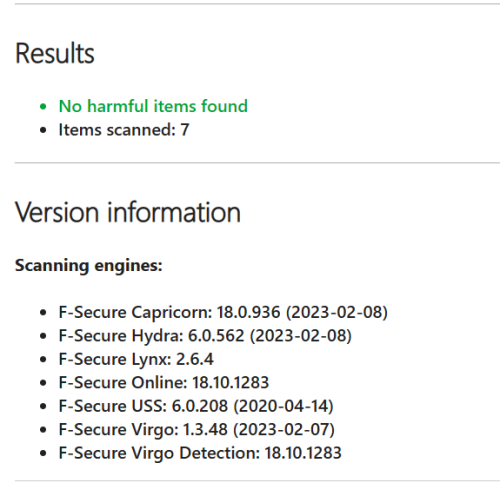This screenshot has width=500, height=483.
Task: Click the bullet before Items scanned
Action: pyautogui.click(x=43, y=130)
